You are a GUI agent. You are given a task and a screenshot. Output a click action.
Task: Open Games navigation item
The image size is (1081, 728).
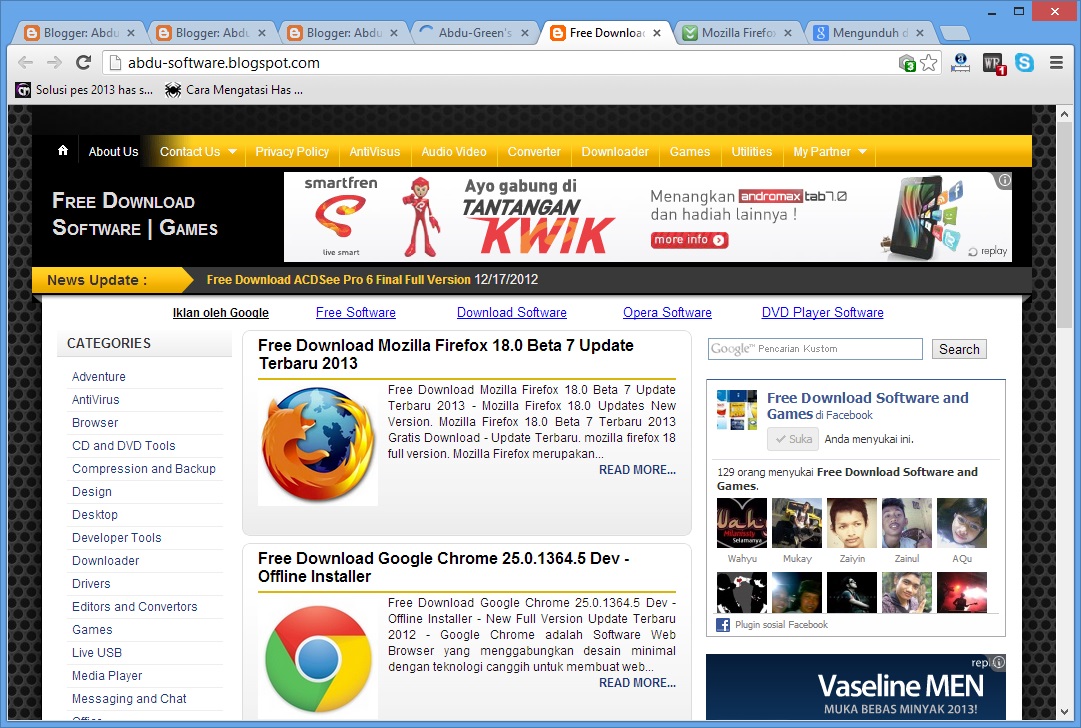[689, 152]
